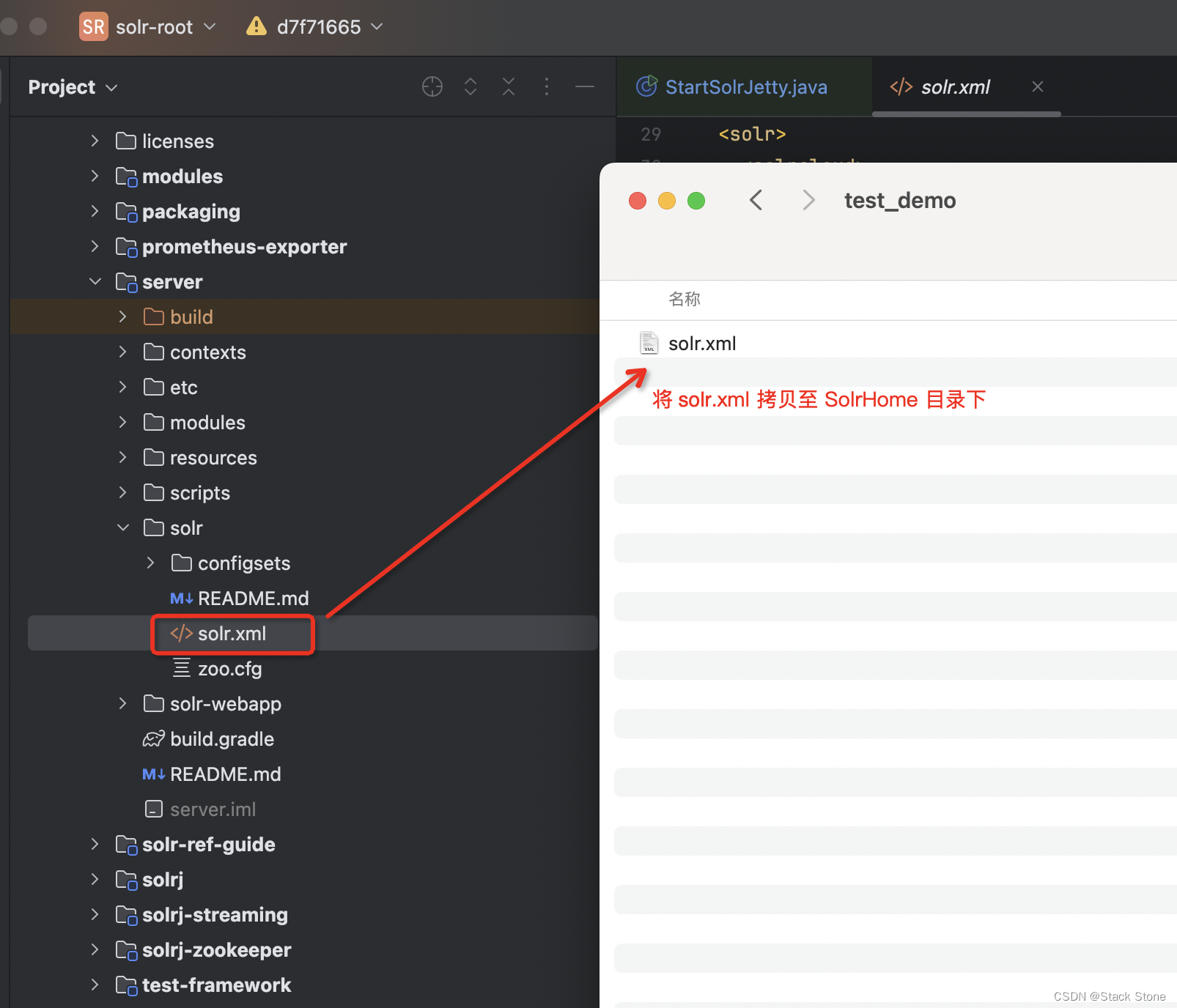This screenshot has height=1008, width=1177.
Task: Click the forward arrow in test_demo Finder window
Action: click(808, 200)
